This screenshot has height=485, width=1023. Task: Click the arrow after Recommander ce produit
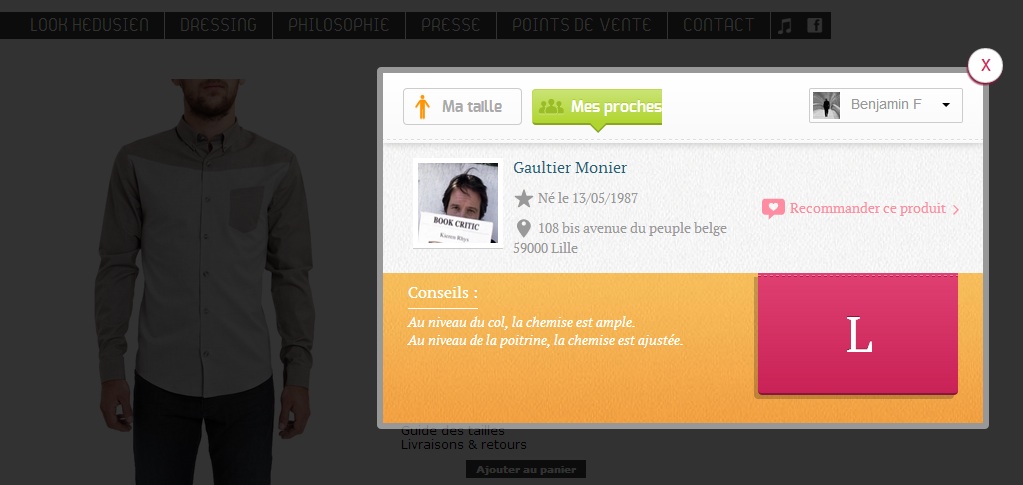pos(956,210)
